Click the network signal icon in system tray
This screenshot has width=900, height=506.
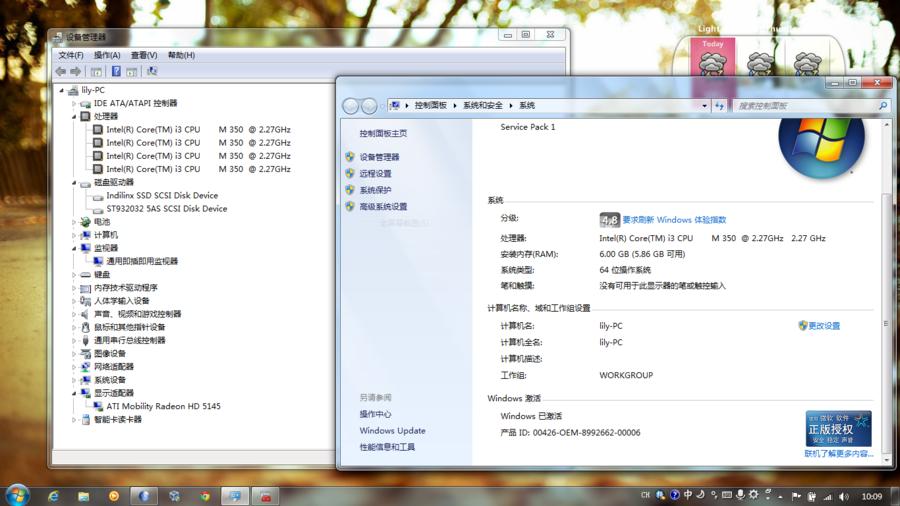pos(828,496)
